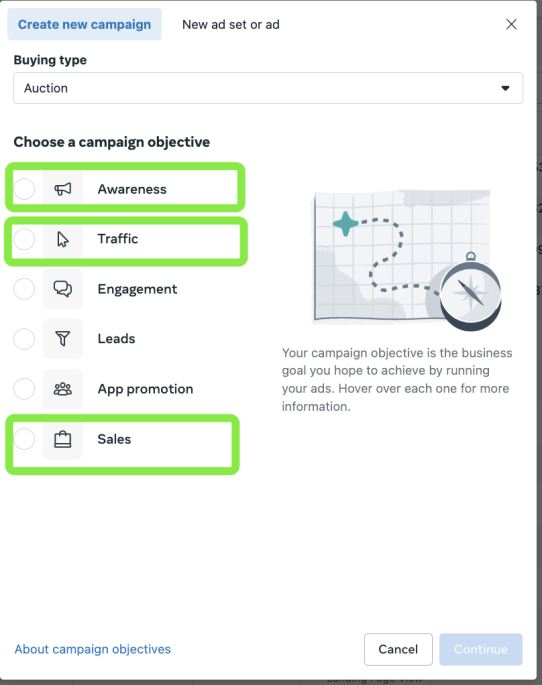Image resolution: width=542 pixels, height=685 pixels.
Task: Click the Buying type dropdown arrow
Action: (505, 88)
